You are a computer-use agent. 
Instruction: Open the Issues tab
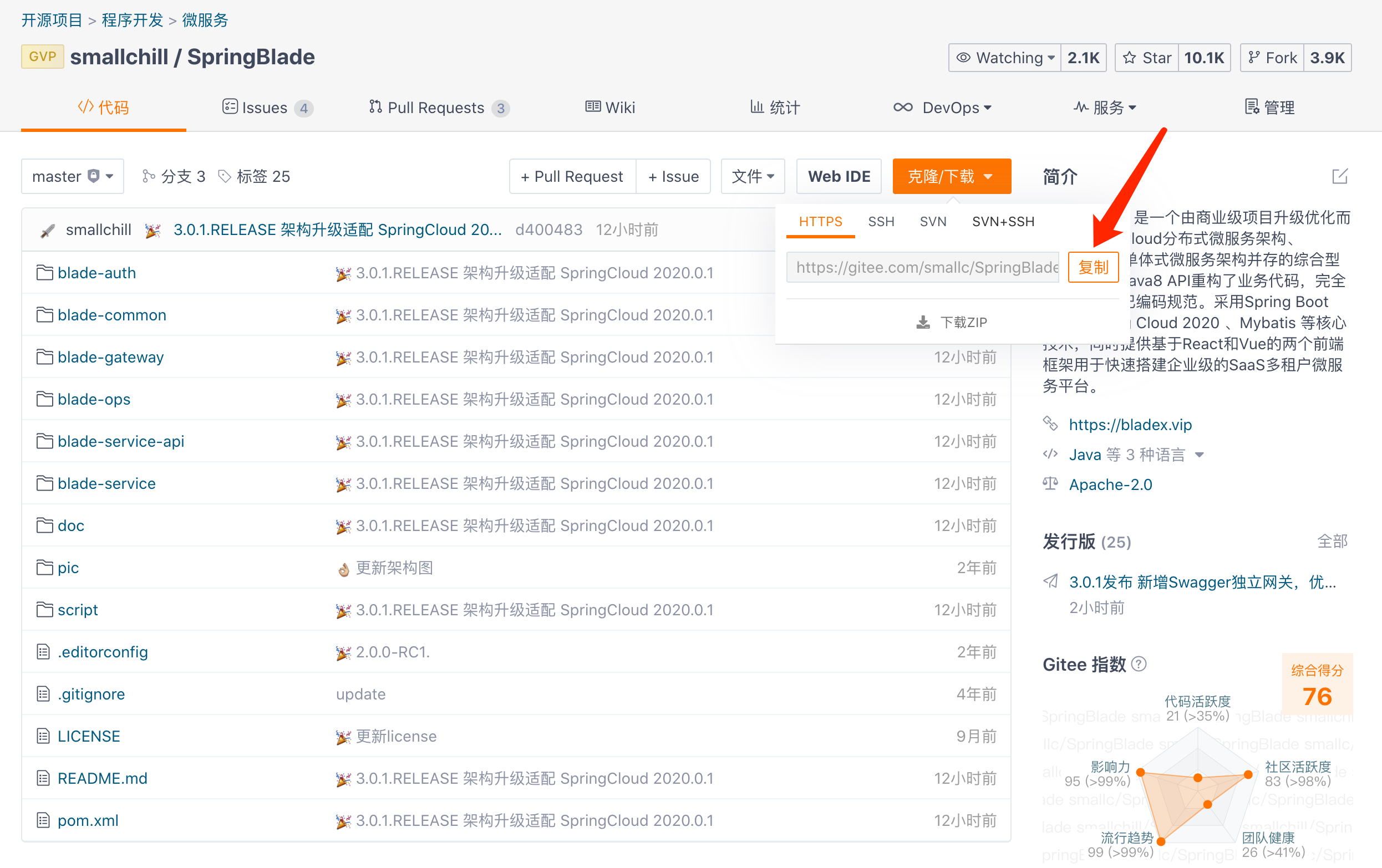[x=267, y=108]
